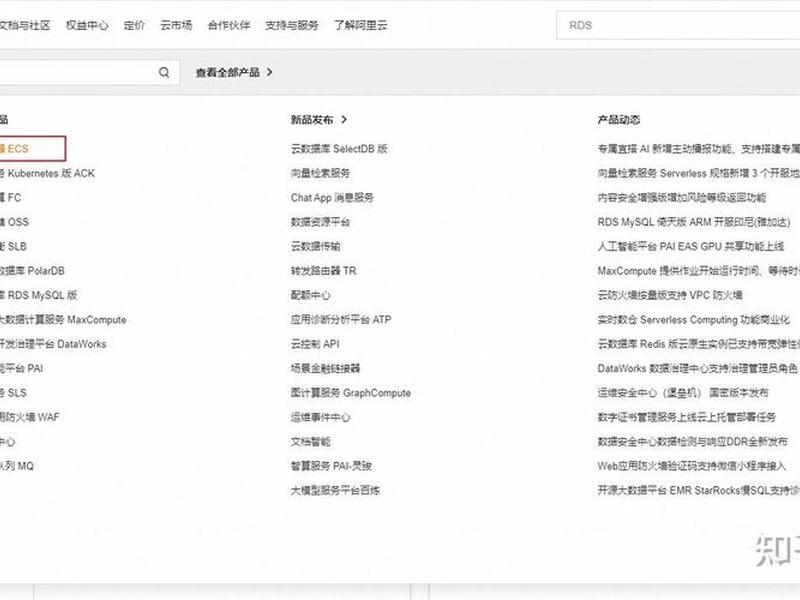
Task: Open 文档智能 link
Action: [310, 442]
